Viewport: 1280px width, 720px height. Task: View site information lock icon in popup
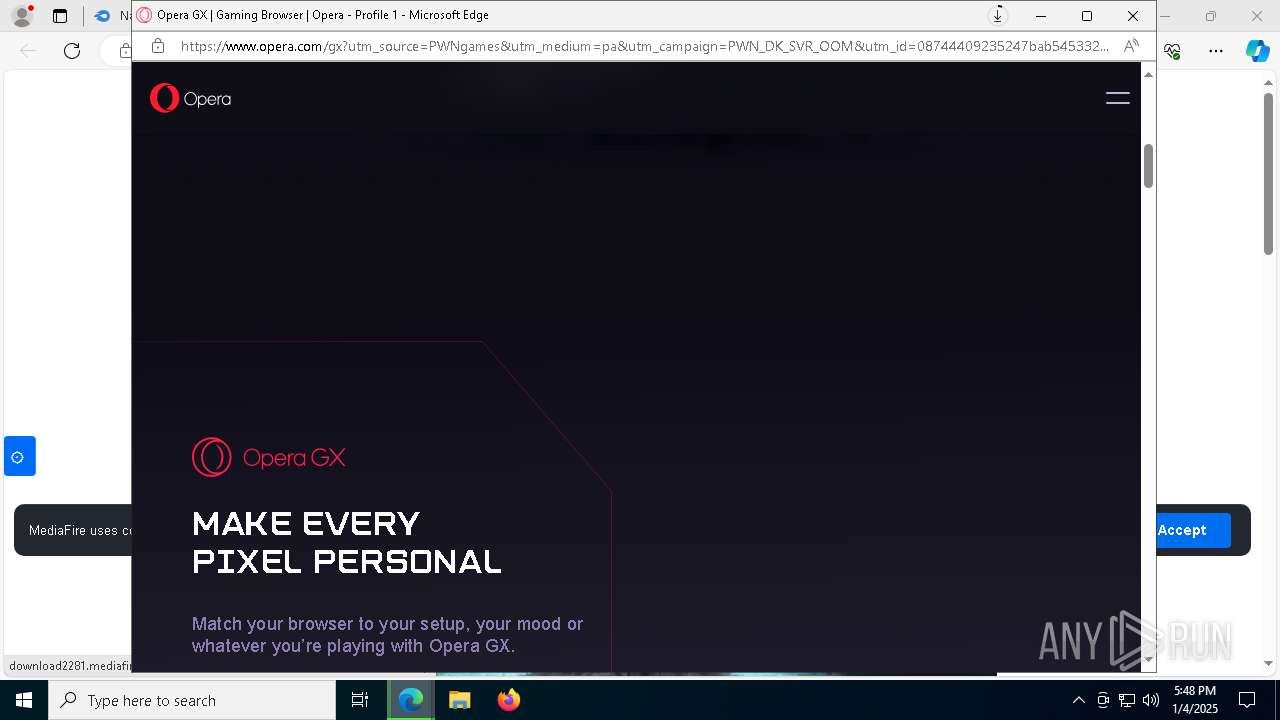pos(157,46)
